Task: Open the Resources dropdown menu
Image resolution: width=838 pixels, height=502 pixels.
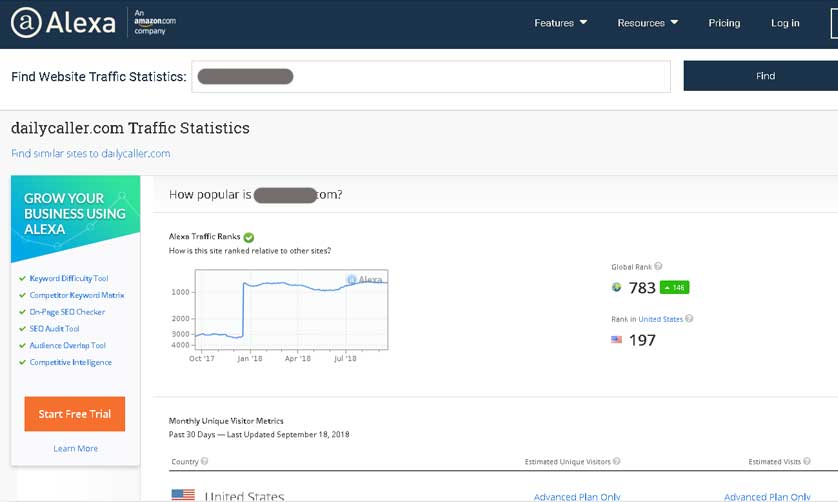Action: pos(647,23)
